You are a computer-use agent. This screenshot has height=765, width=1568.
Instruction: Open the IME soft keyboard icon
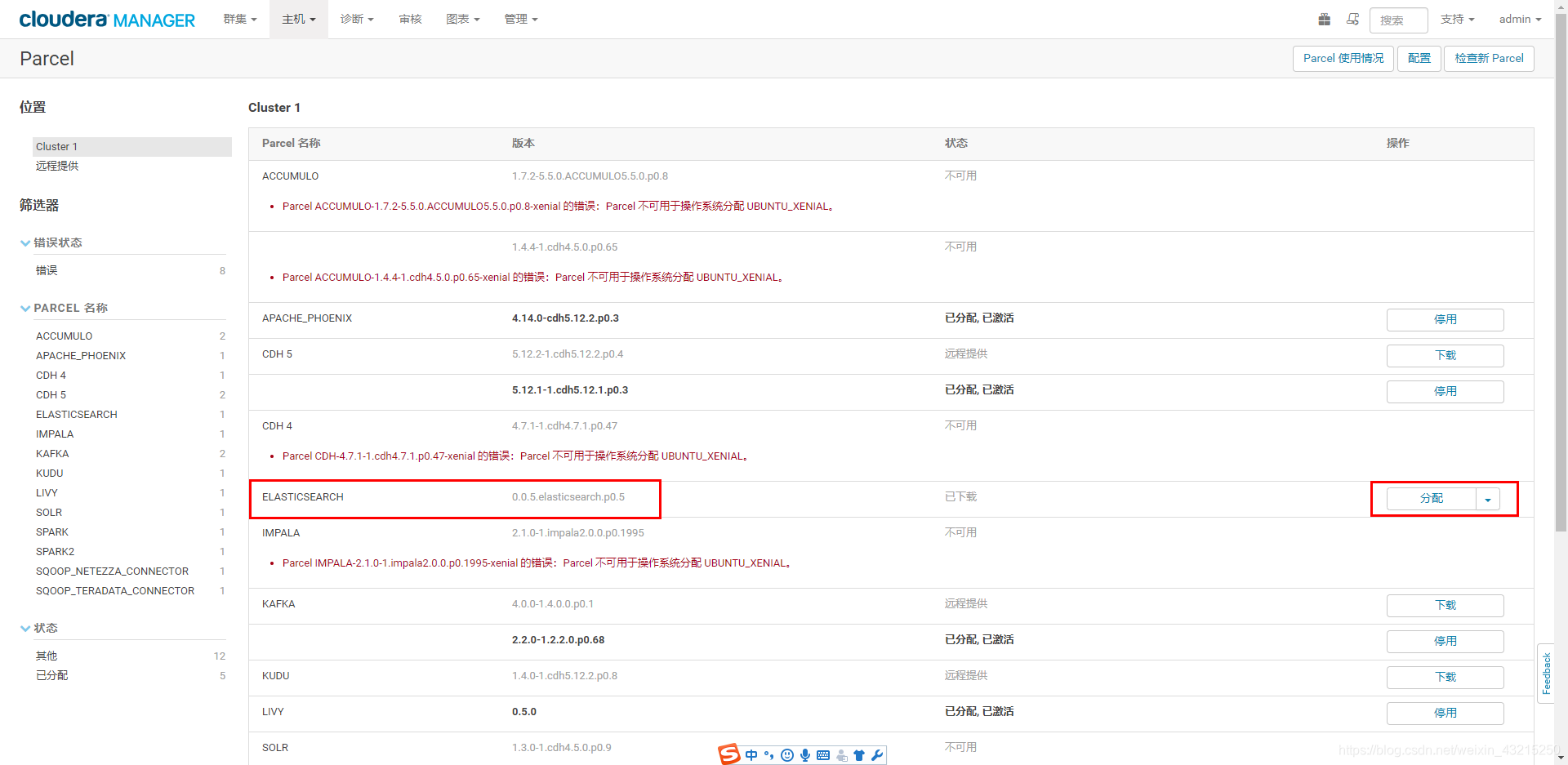point(823,755)
